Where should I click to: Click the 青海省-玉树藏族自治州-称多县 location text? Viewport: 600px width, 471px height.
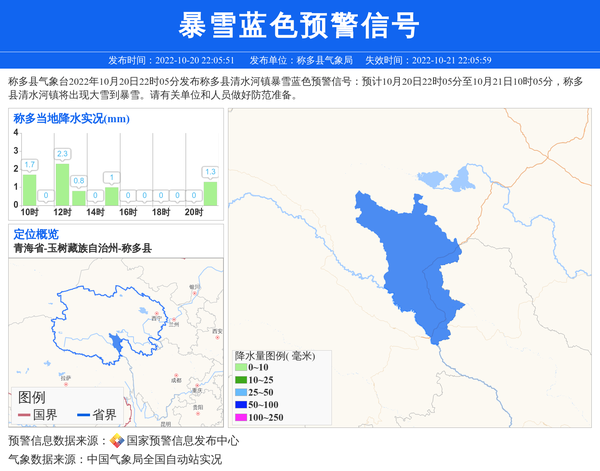click(x=82, y=248)
